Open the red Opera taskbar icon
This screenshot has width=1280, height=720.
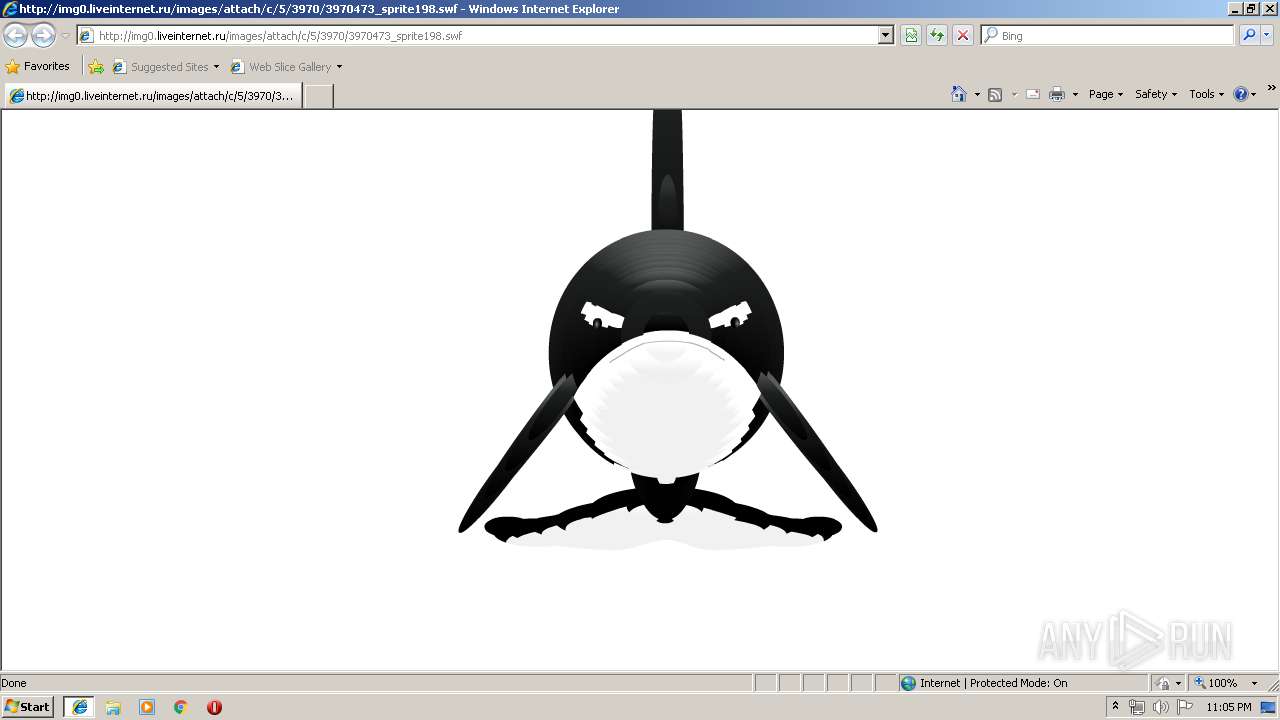point(214,707)
